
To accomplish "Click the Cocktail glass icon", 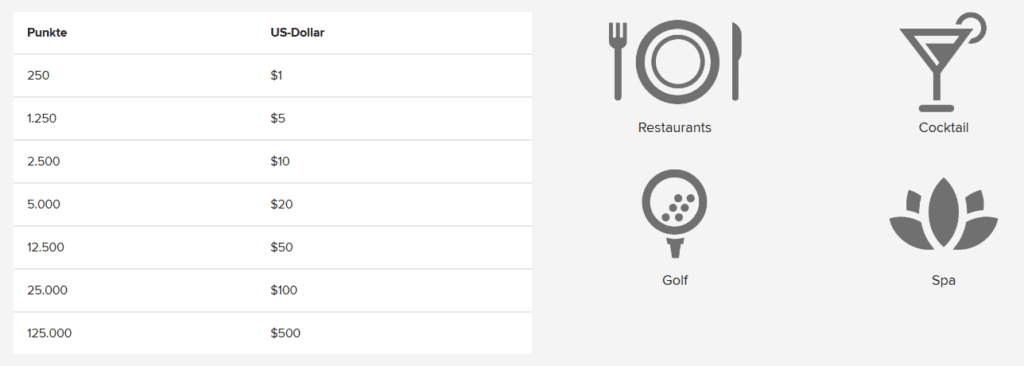I will (942, 61).
